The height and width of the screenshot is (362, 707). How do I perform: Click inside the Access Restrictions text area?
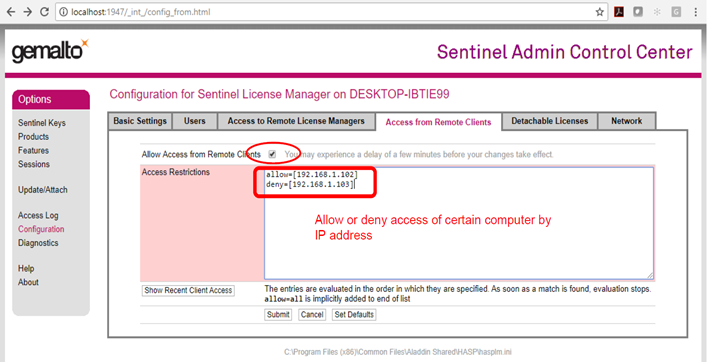point(459,223)
